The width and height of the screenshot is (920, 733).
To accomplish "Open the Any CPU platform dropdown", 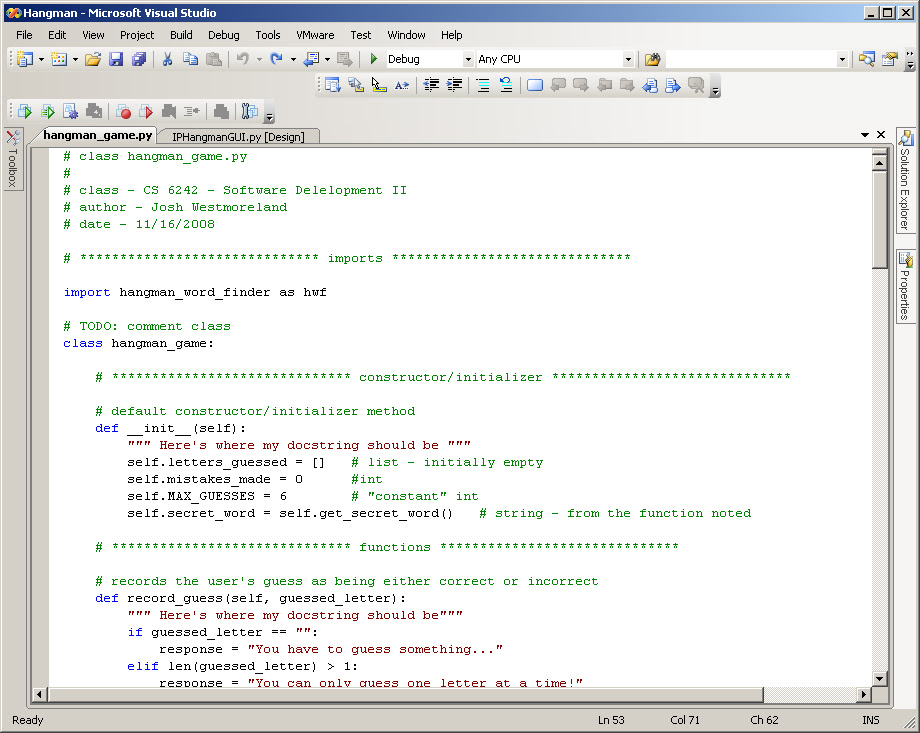I will tap(628, 59).
